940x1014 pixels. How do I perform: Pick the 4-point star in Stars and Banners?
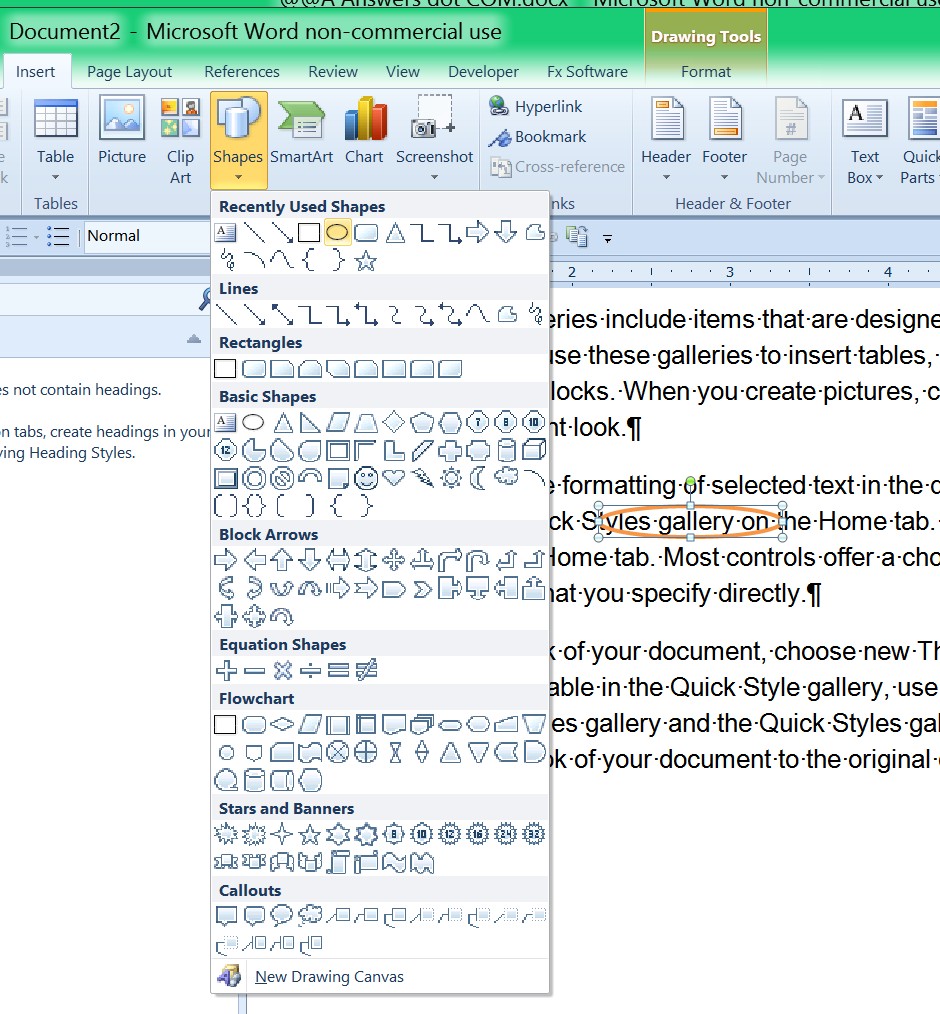tap(282, 834)
